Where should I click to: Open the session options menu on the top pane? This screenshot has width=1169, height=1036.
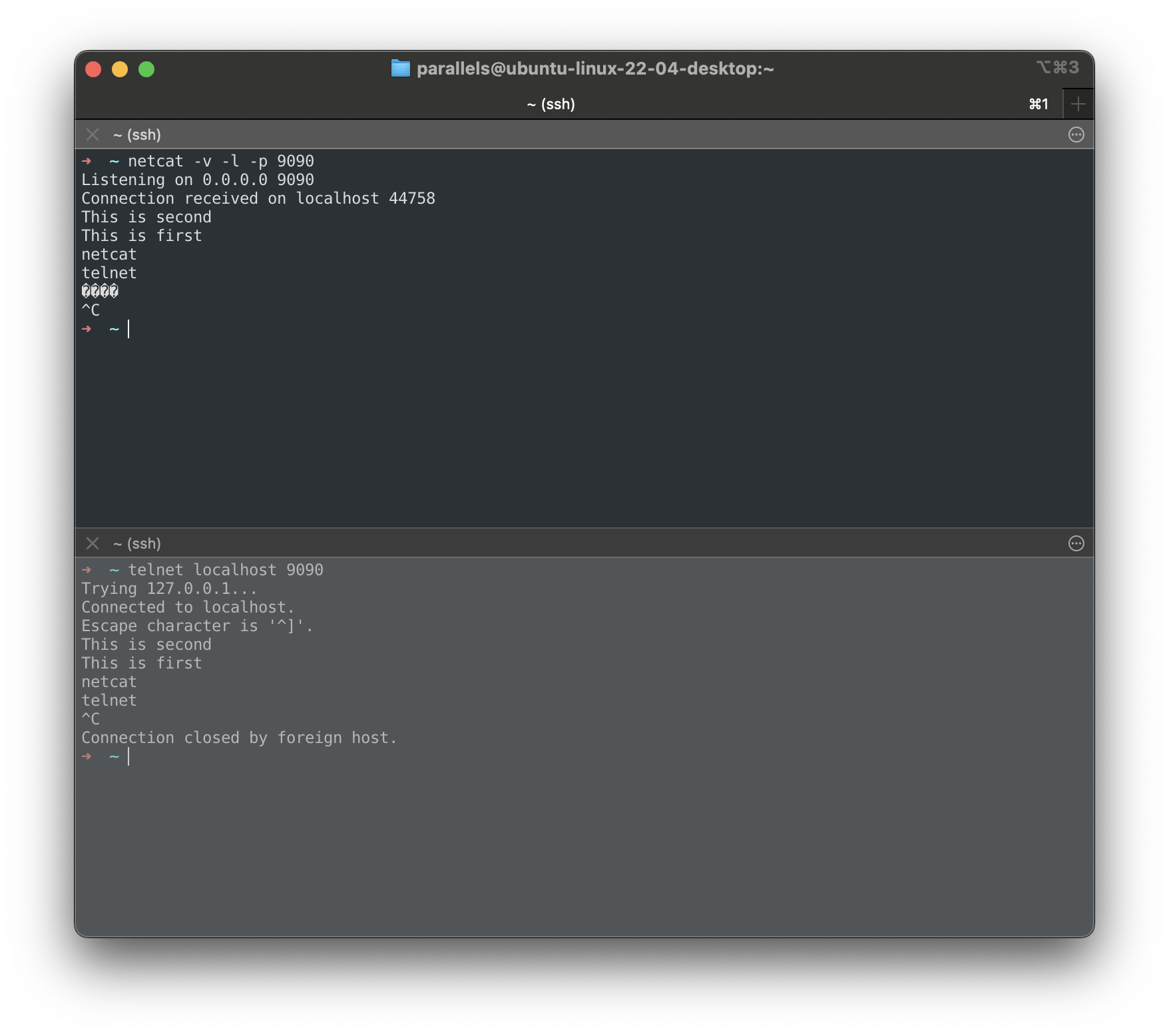tap(1077, 134)
